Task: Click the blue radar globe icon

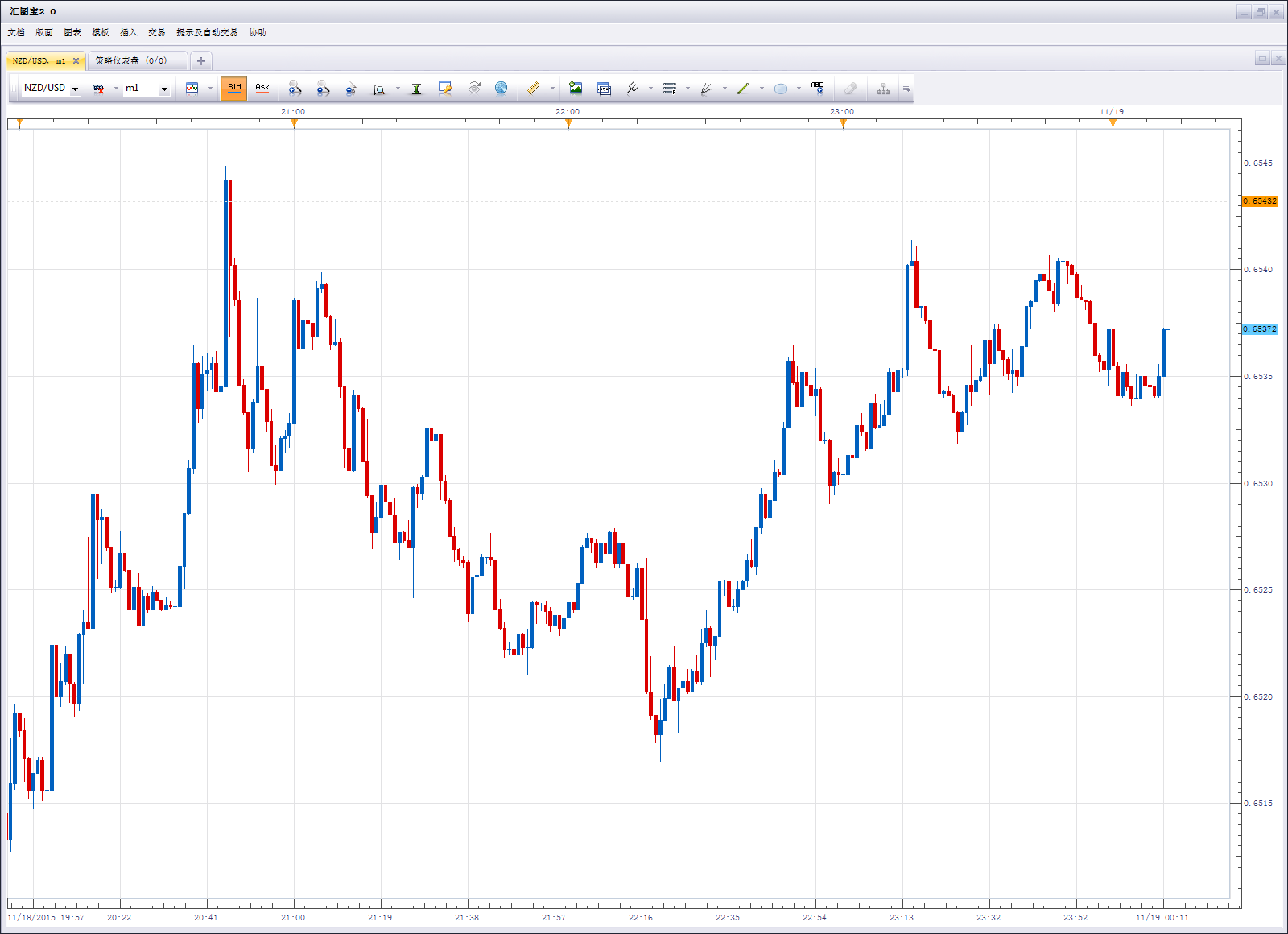Action: click(x=501, y=88)
